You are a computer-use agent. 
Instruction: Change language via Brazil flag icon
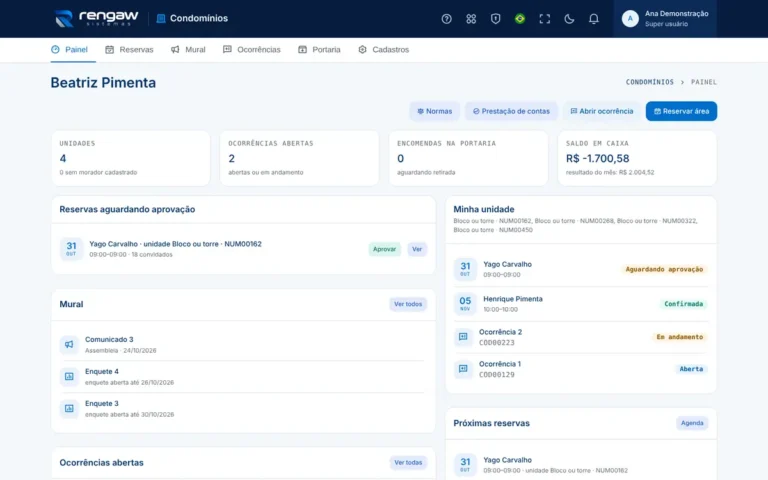pyautogui.click(x=520, y=19)
